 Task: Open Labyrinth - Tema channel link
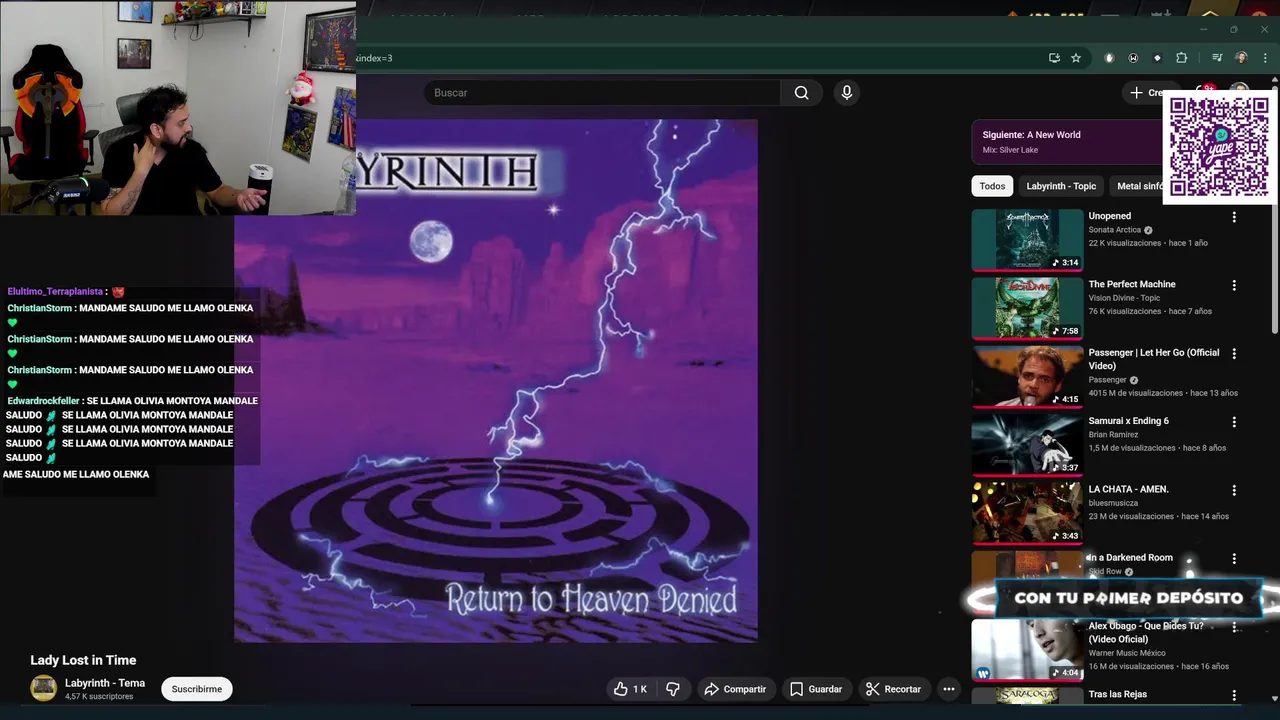point(105,683)
